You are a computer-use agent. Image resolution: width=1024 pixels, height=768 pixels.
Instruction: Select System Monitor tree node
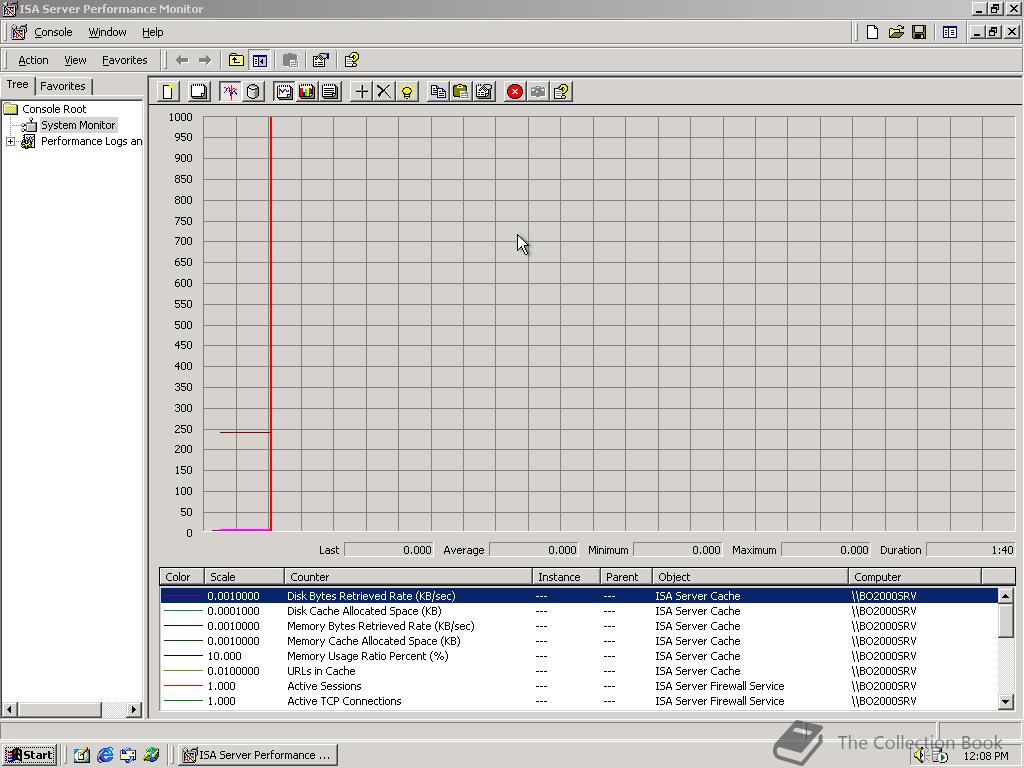(78, 125)
